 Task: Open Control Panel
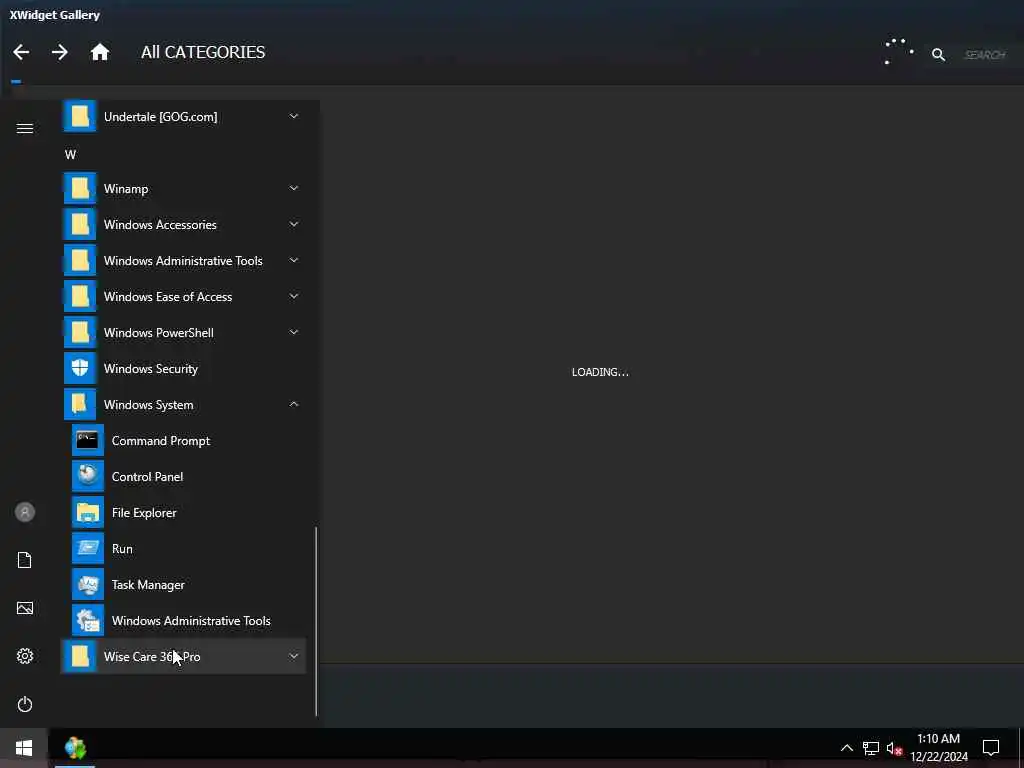(x=183, y=477)
